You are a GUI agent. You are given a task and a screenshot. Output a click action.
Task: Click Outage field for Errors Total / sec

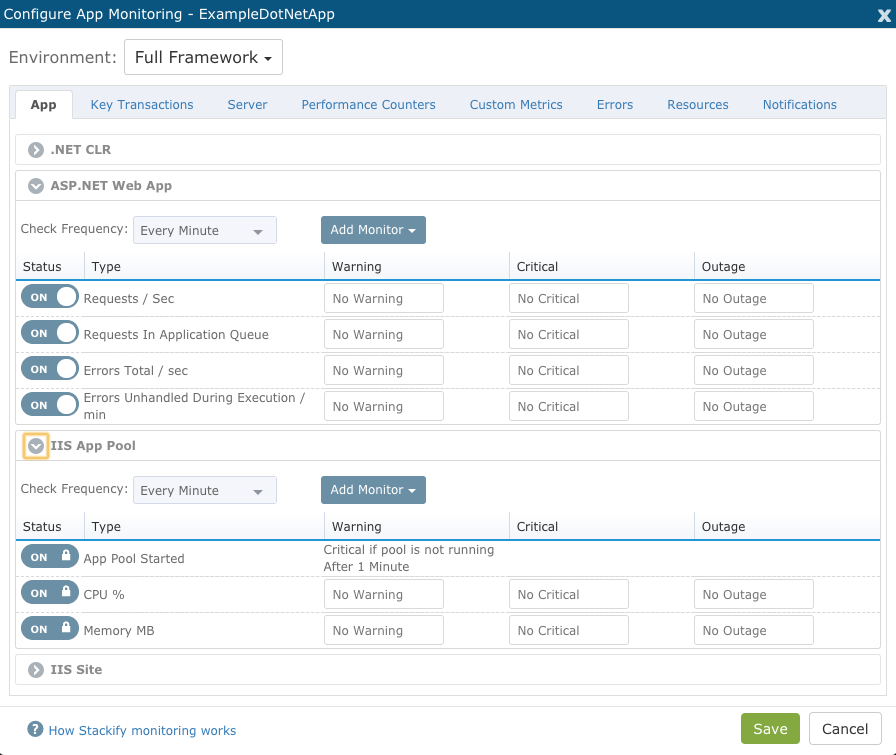pos(754,370)
